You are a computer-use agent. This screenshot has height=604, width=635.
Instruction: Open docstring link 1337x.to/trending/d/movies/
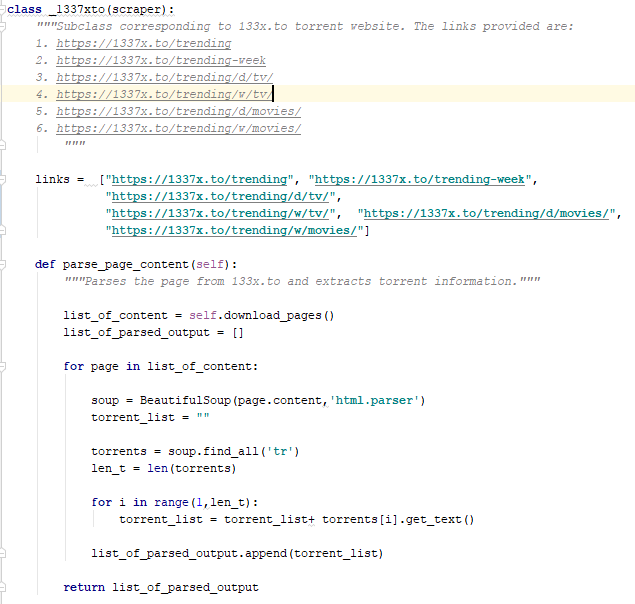(179, 111)
